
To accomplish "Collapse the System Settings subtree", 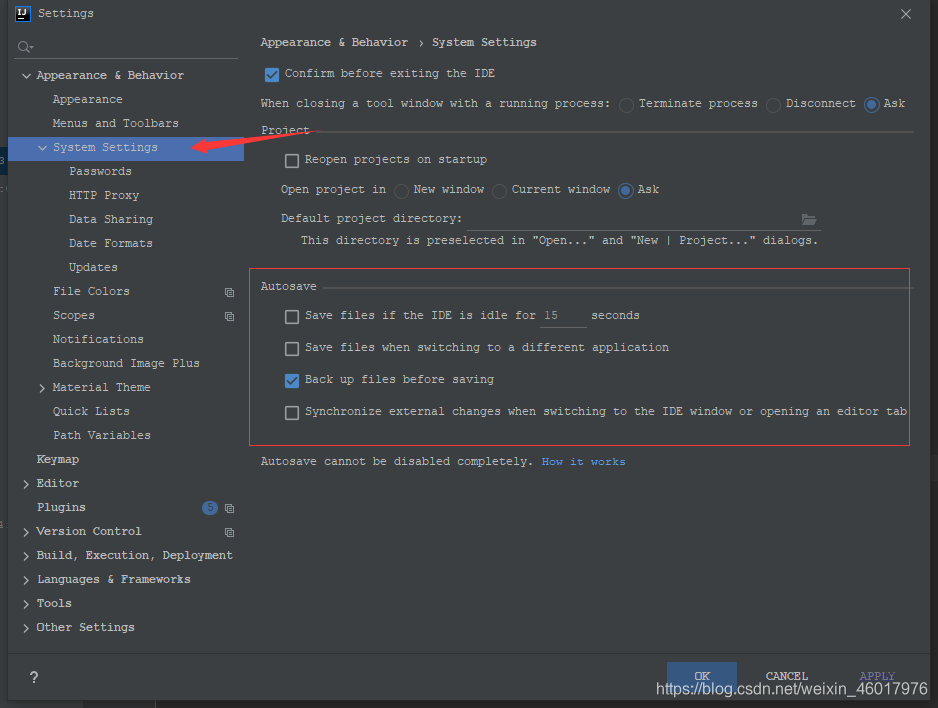I will [x=42, y=148].
